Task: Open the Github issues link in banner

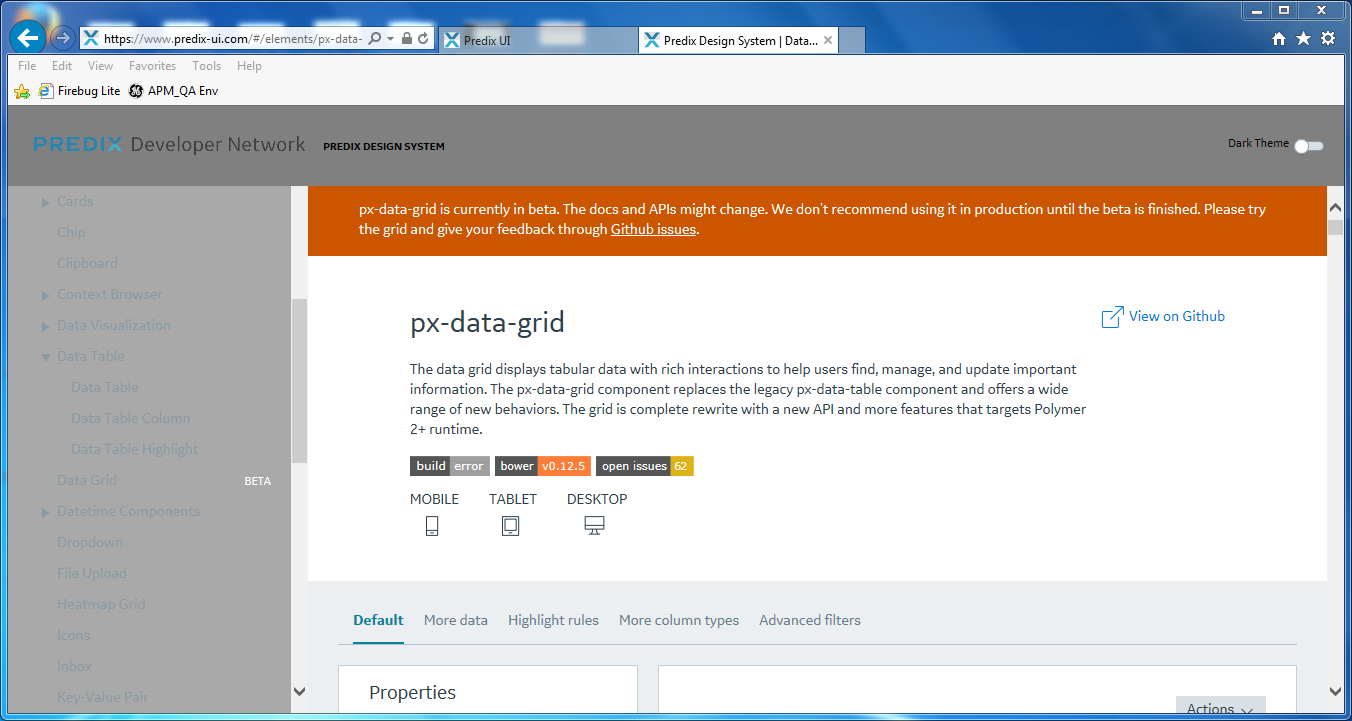Action: tap(653, 229)
